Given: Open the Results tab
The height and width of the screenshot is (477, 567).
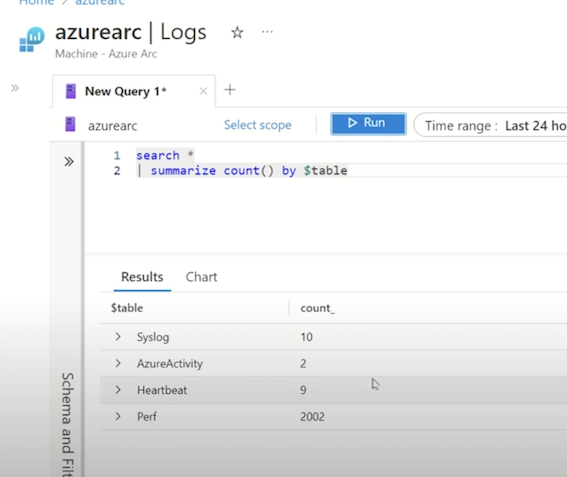Looking at the screenshot, I should pyautogui.click(x=142, y=277).
